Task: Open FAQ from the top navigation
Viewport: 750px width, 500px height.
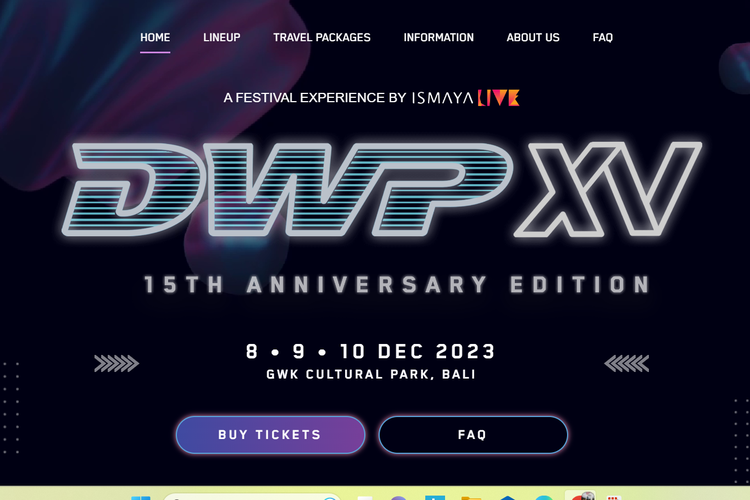Action: [x=603, y=38]
